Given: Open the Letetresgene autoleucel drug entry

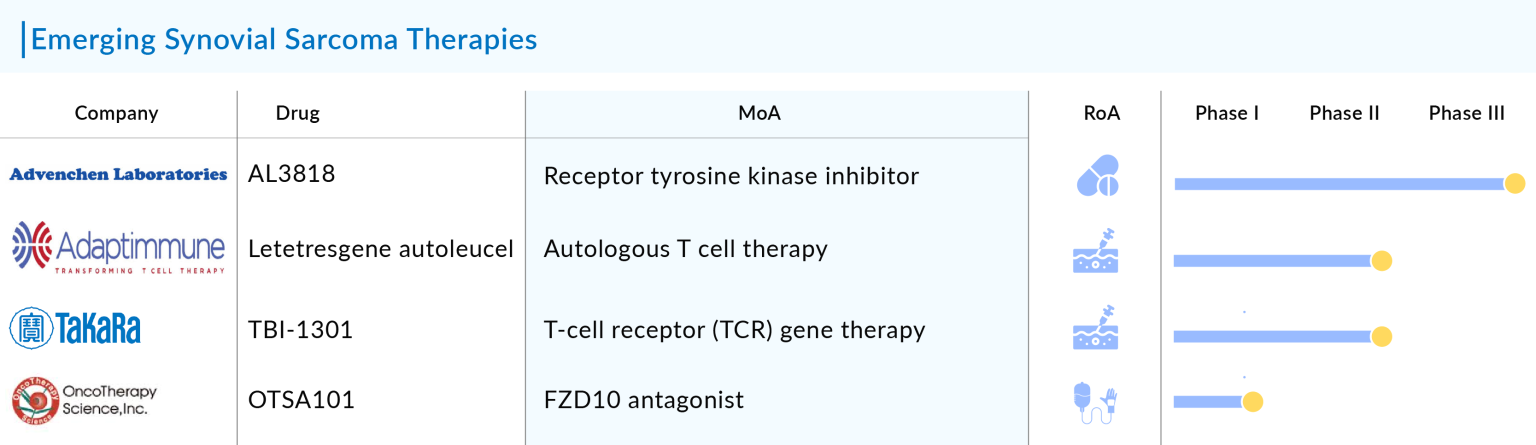Looking at the screenshot, I should tap(381, 249).
